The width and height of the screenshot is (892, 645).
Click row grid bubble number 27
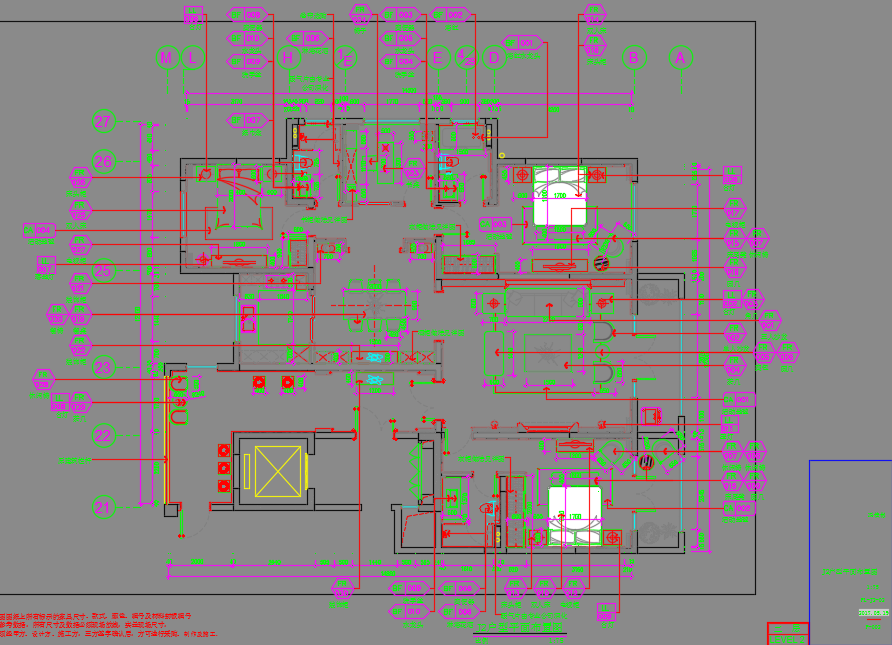pyautogui.click(x=104, y=122)
